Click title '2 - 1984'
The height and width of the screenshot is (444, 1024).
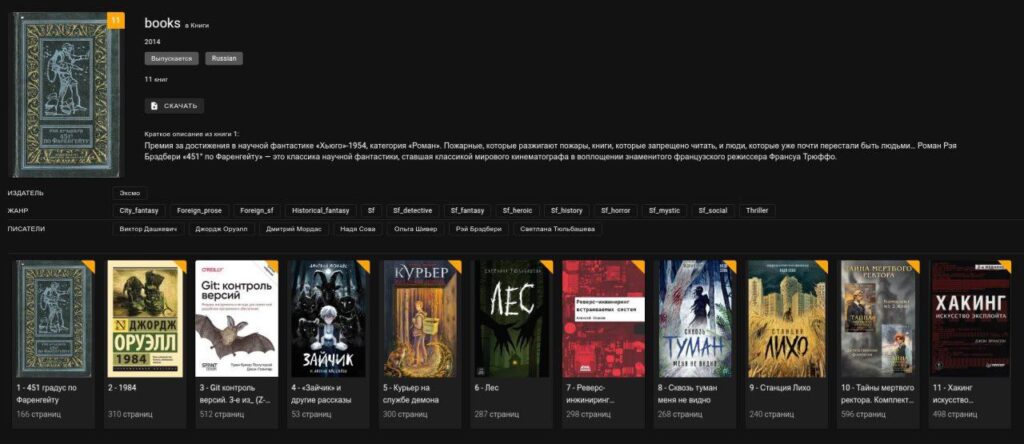pos(122,388)
